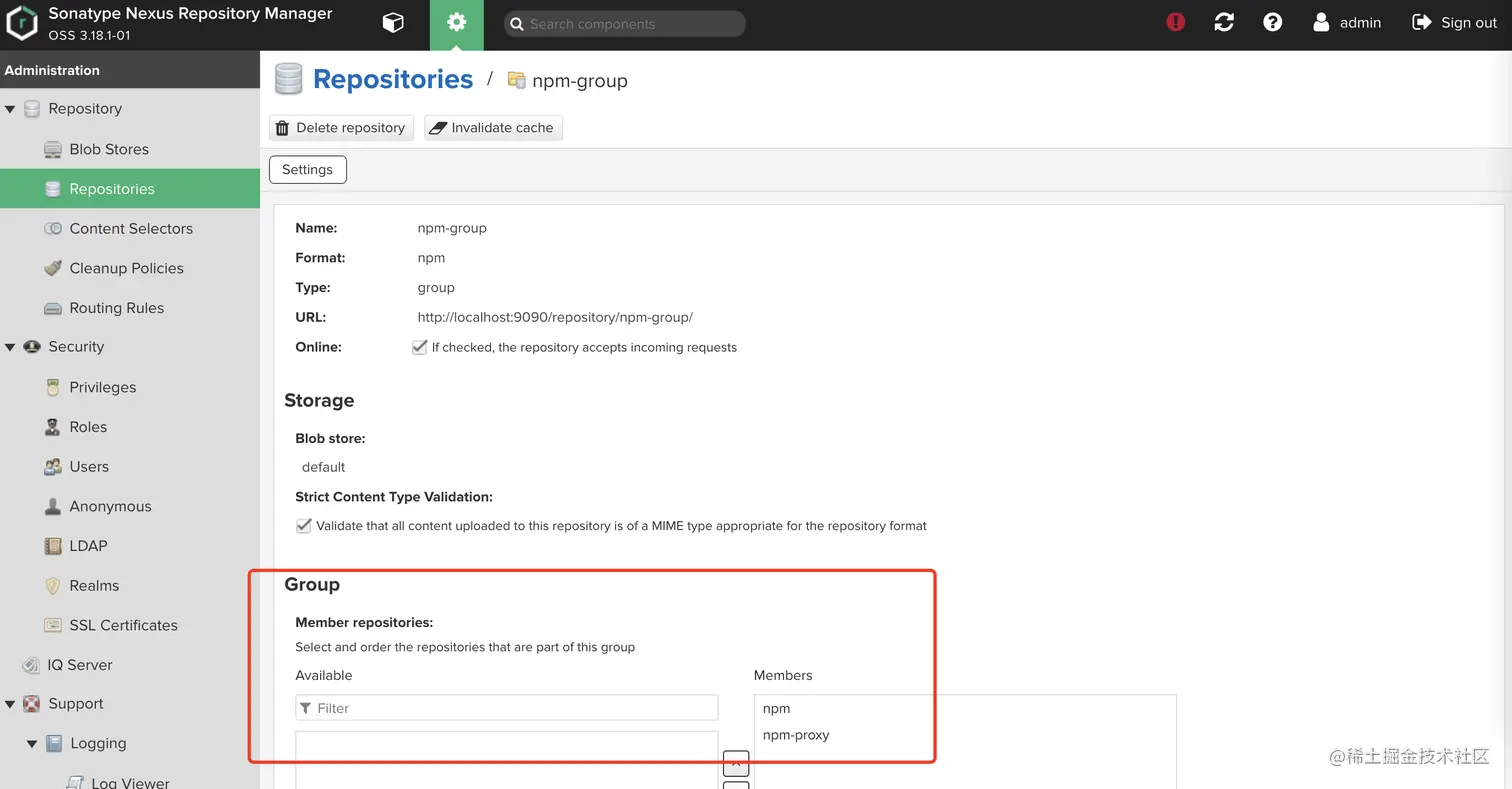Viewport: 1512px width, 789px height.
Task: Select Cleanup Policies menu item
Action: tap(126, 268)
